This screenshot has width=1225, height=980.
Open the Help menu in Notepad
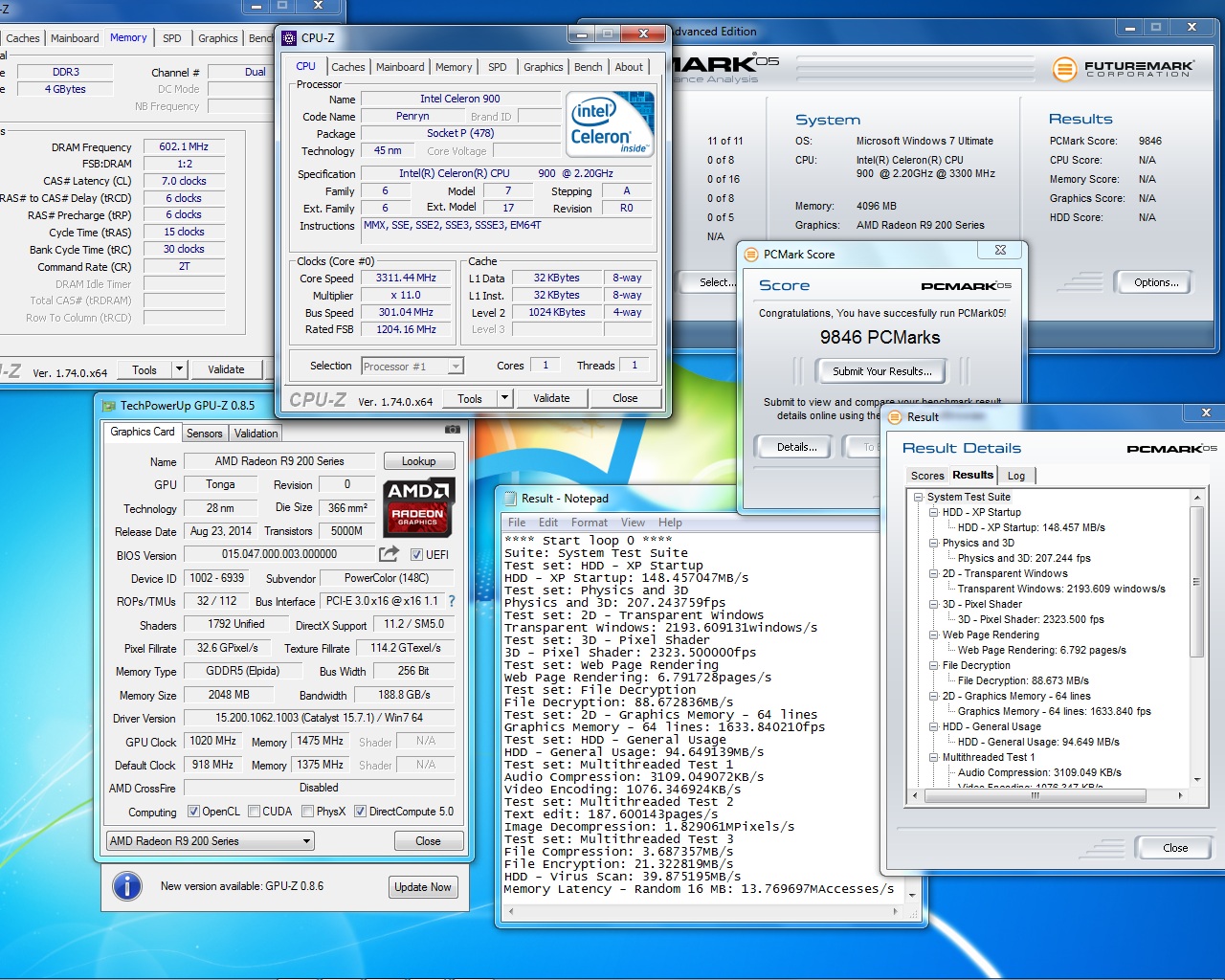point(670,523)
